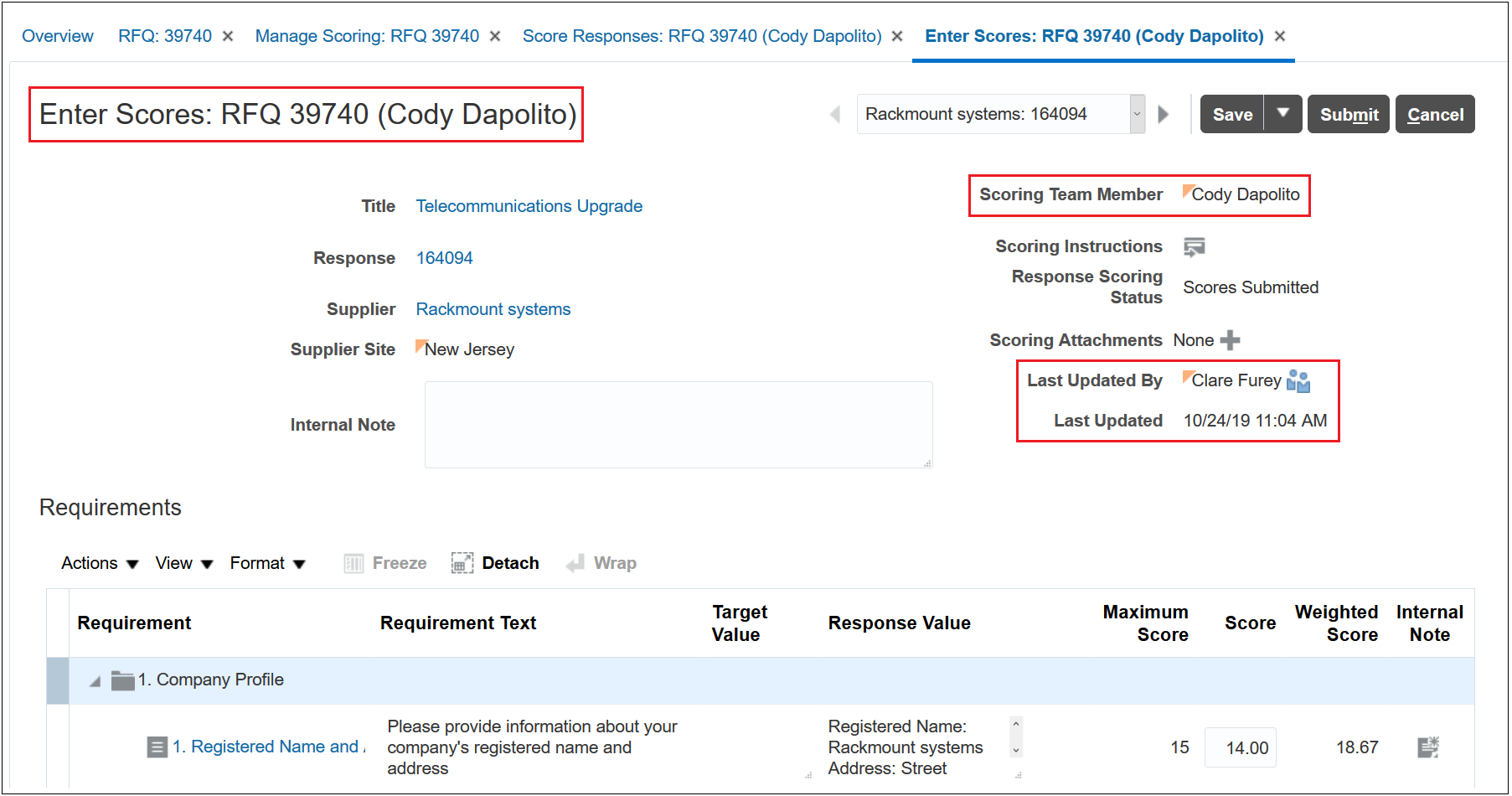Expand the Save button dropdown arrow
Viewport: 1512px width, 796px height.
point(1282,114)
